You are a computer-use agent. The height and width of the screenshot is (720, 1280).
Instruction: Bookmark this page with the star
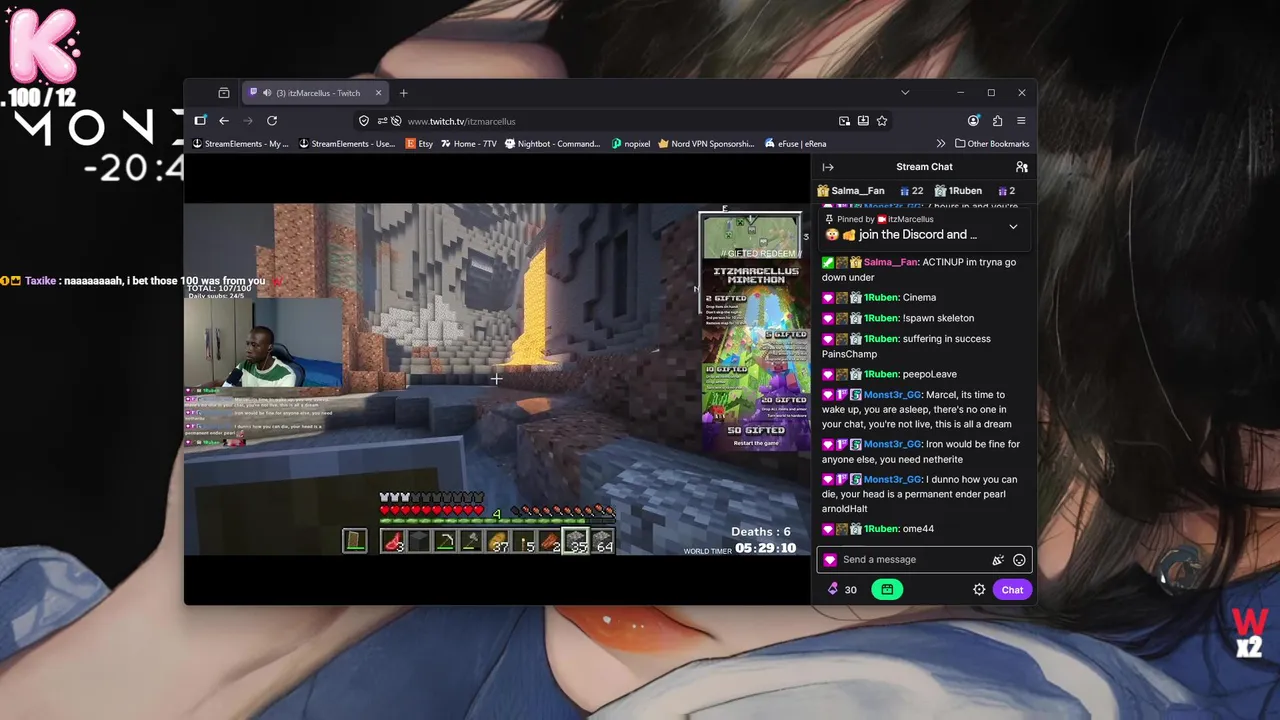(x=882, y=121)
